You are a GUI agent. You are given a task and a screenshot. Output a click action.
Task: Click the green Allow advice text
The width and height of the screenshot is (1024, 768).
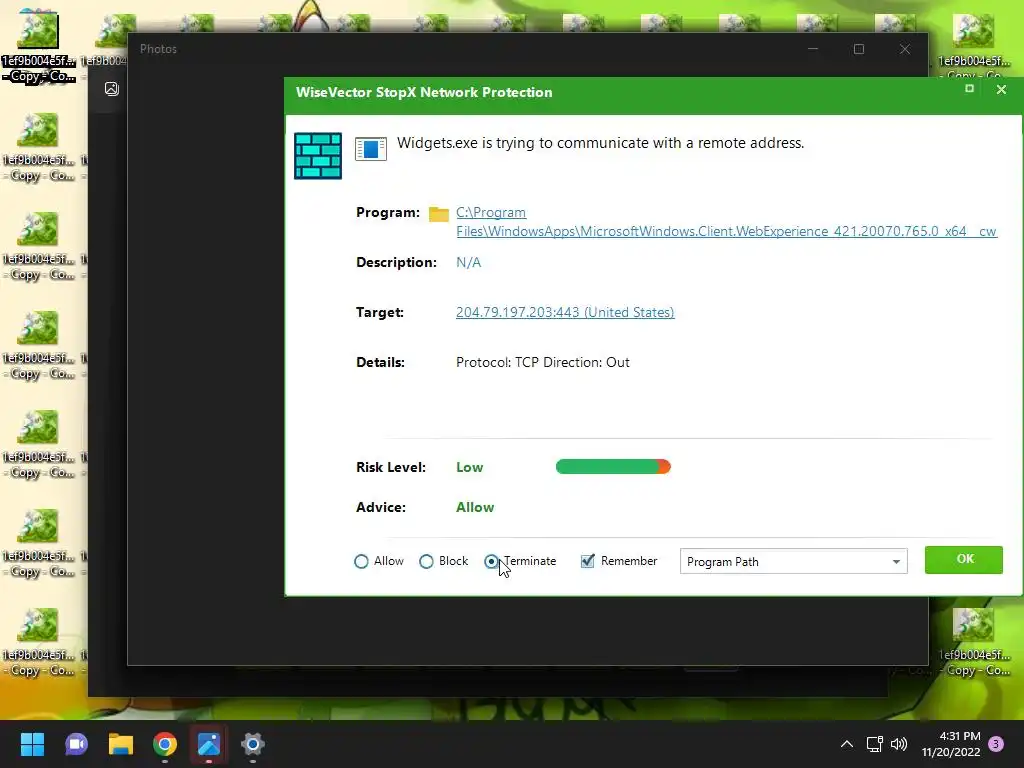tap(475, 507)
